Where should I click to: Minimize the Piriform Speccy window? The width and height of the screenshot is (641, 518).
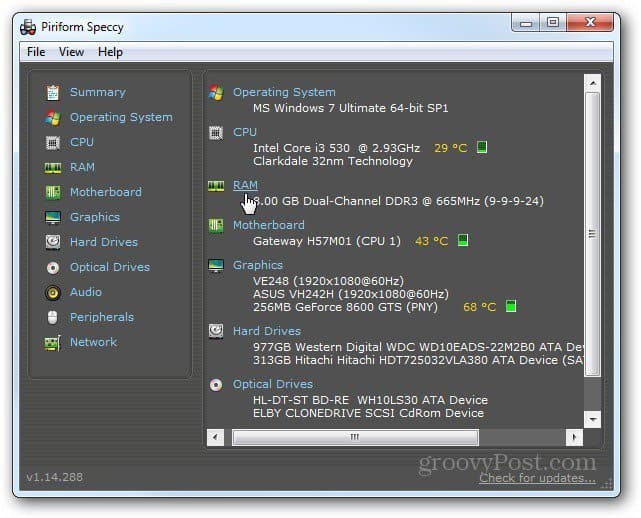(x=526, y=22)
